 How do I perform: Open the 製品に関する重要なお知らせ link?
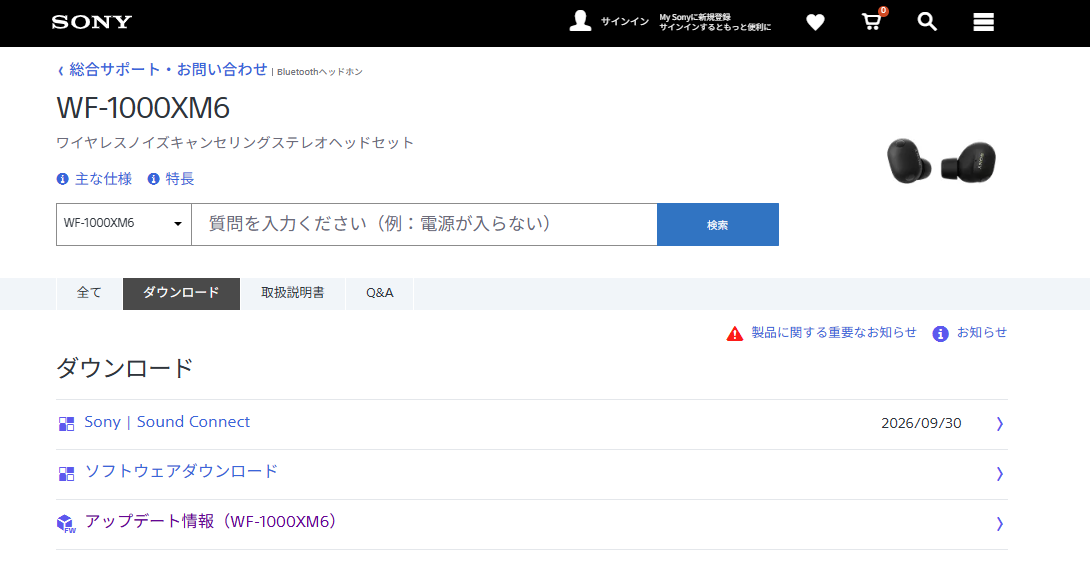[x=834, y=333]
